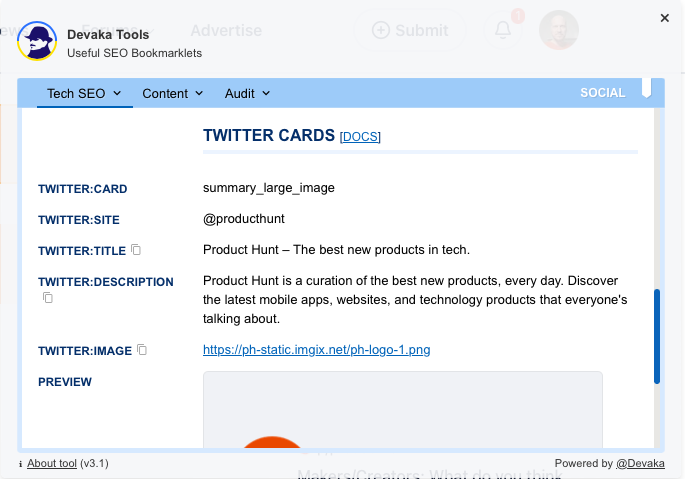Click the '(v3.1)' version text

(94, 463)
